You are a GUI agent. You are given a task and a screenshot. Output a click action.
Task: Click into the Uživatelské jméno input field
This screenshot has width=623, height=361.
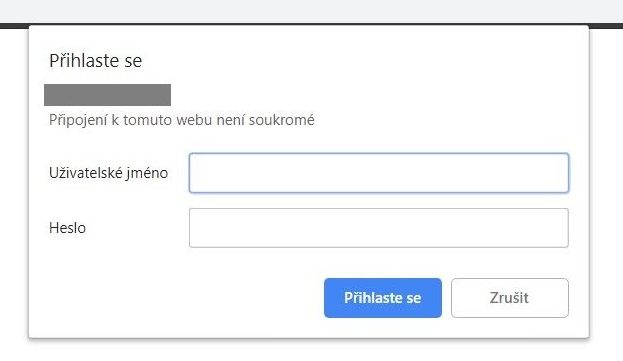click(x=379, y=173)
